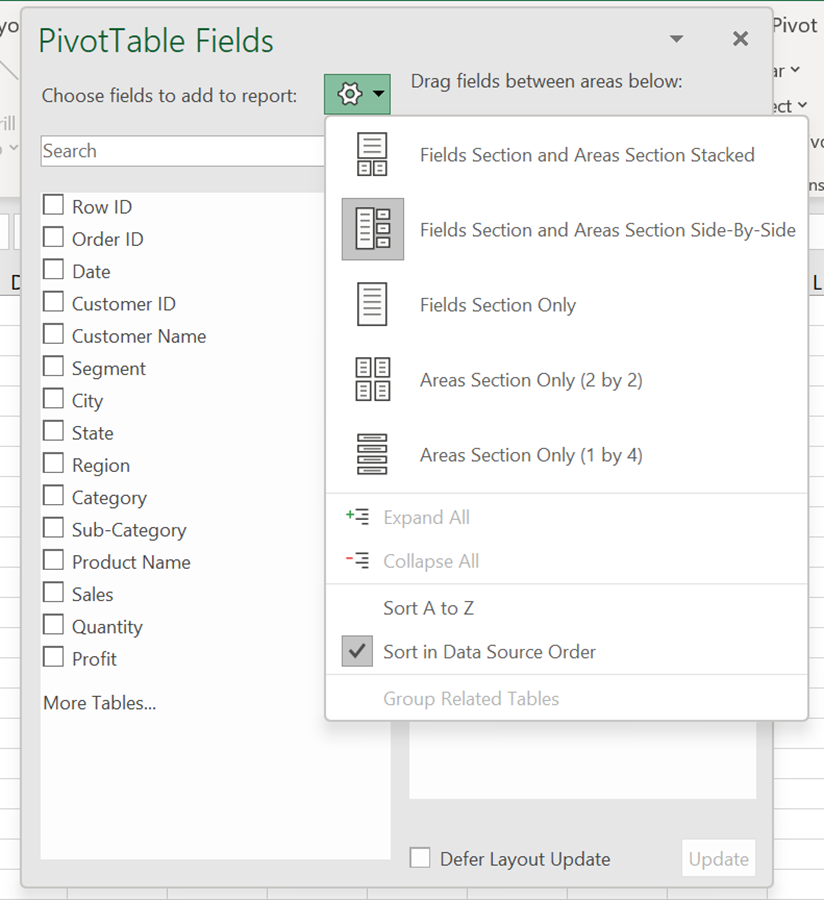The image size is (824, 900).
Task: Close the PivotTable Fields pane
Action: coord(740,39)
